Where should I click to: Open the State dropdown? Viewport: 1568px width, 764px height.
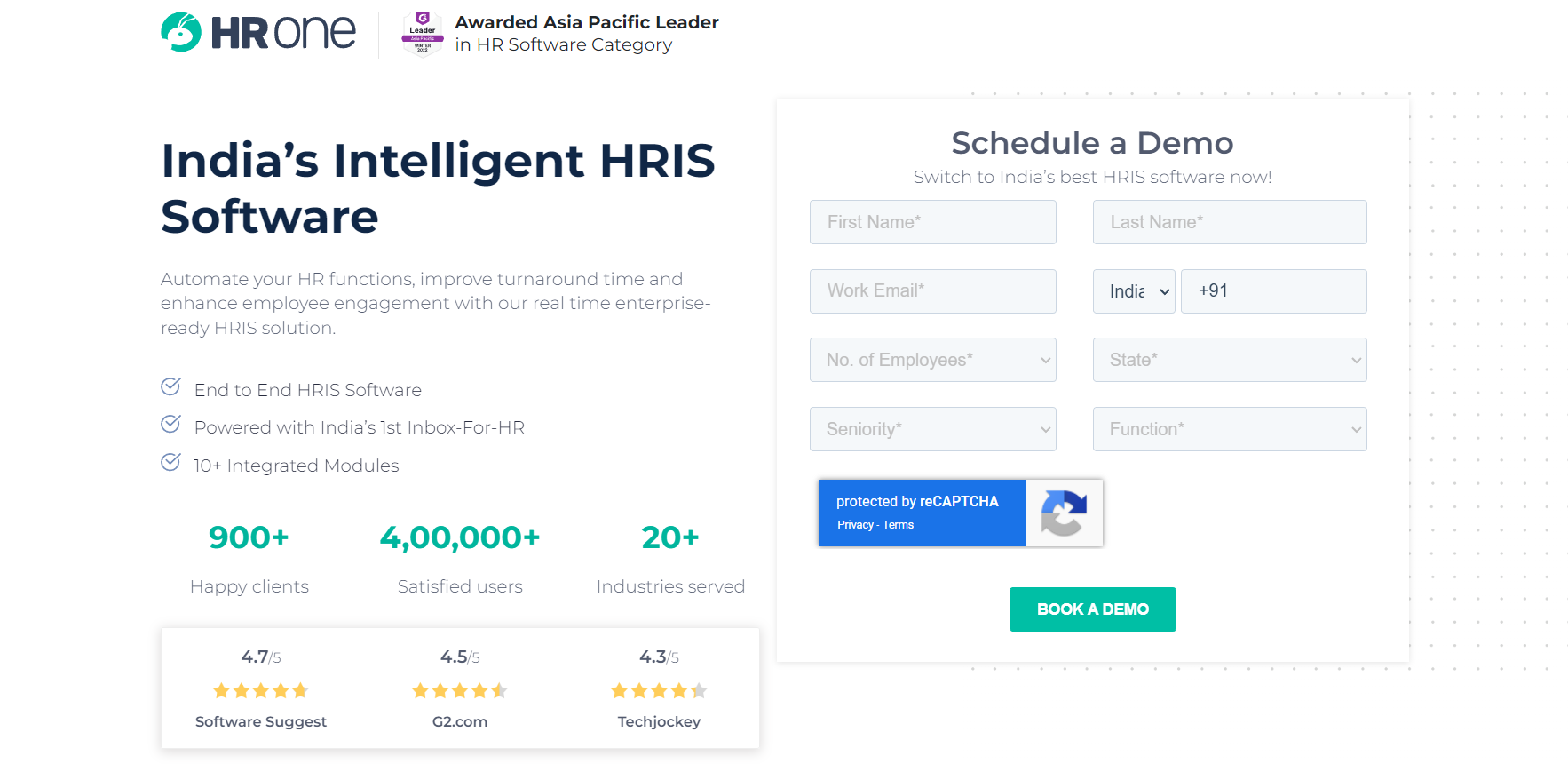pos(1229,360)
